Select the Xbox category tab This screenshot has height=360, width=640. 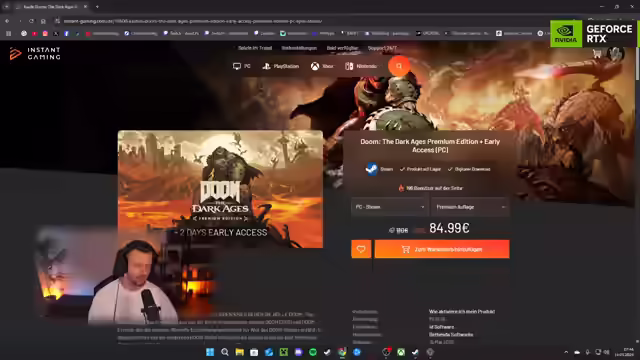[x=322, y=66]
